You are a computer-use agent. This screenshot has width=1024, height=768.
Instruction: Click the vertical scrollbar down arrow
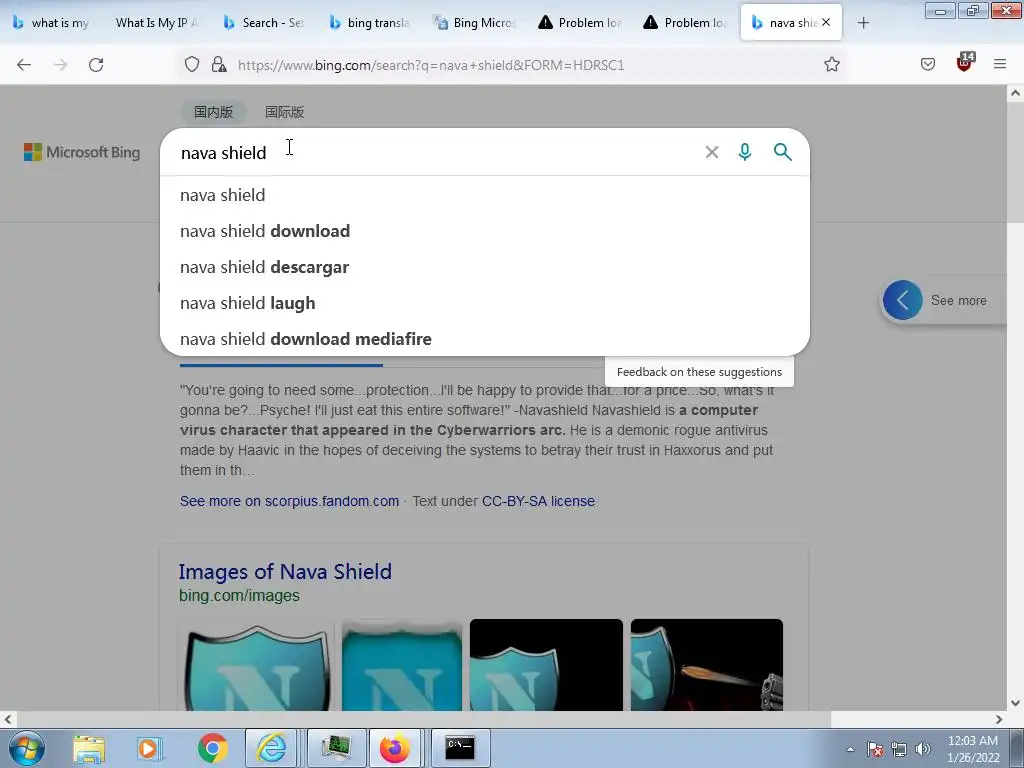point(1015,703)
